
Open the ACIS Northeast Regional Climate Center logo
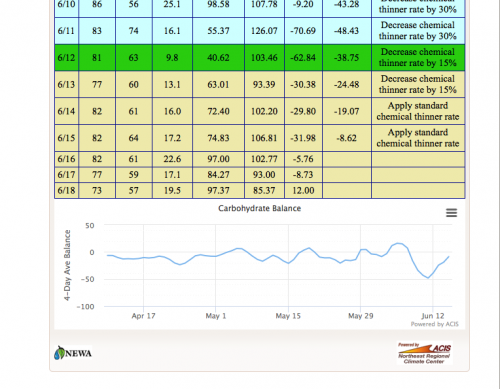(424, 353)
